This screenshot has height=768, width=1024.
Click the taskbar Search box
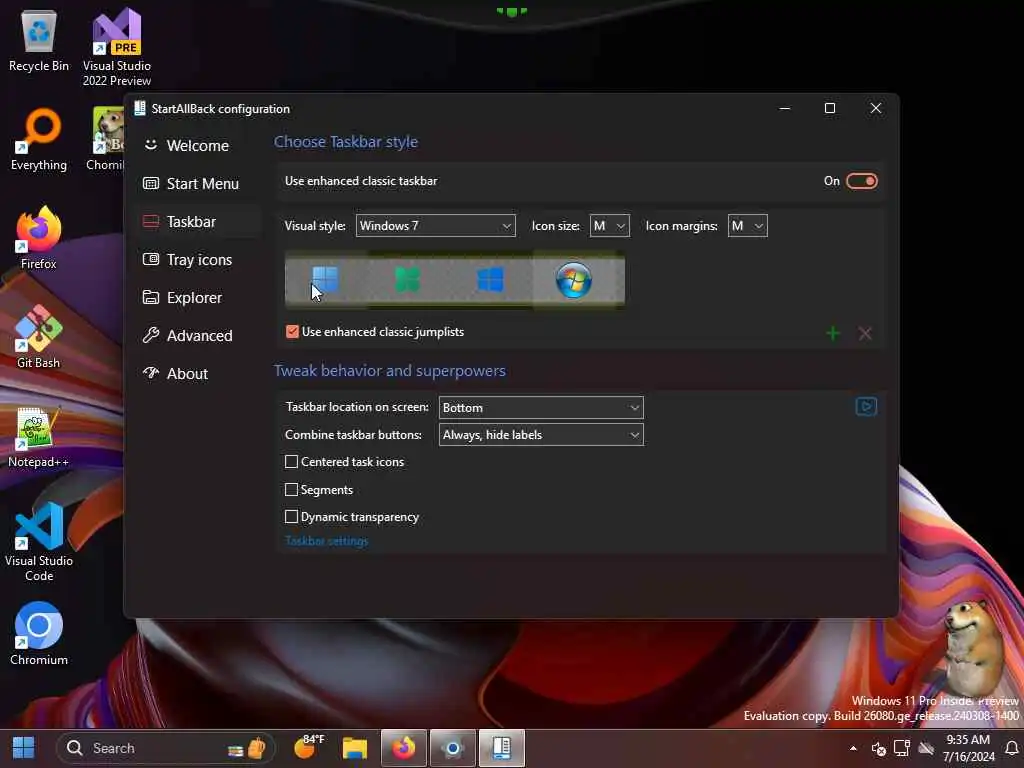coord(165,748)
